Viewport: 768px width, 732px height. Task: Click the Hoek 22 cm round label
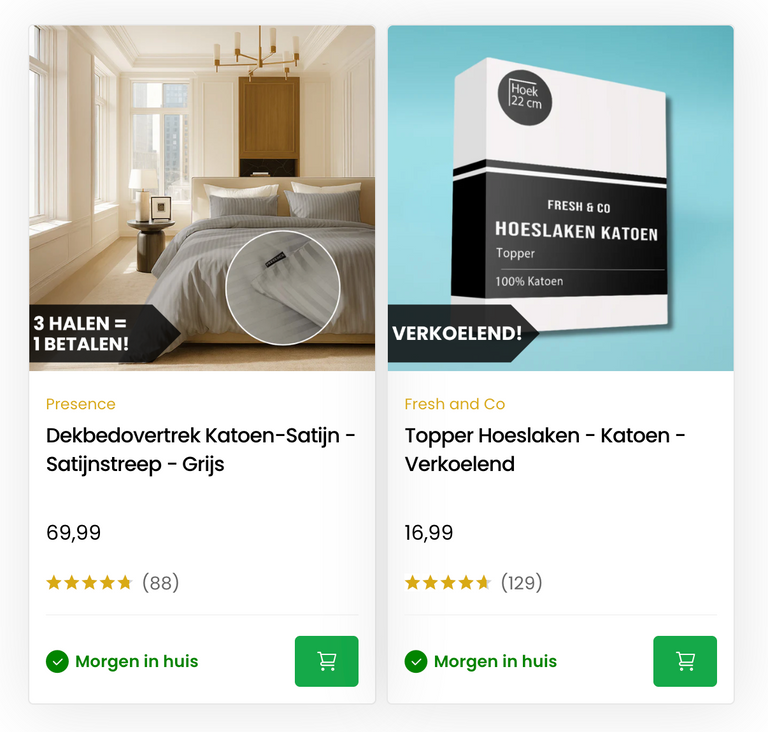coord(525,97)
